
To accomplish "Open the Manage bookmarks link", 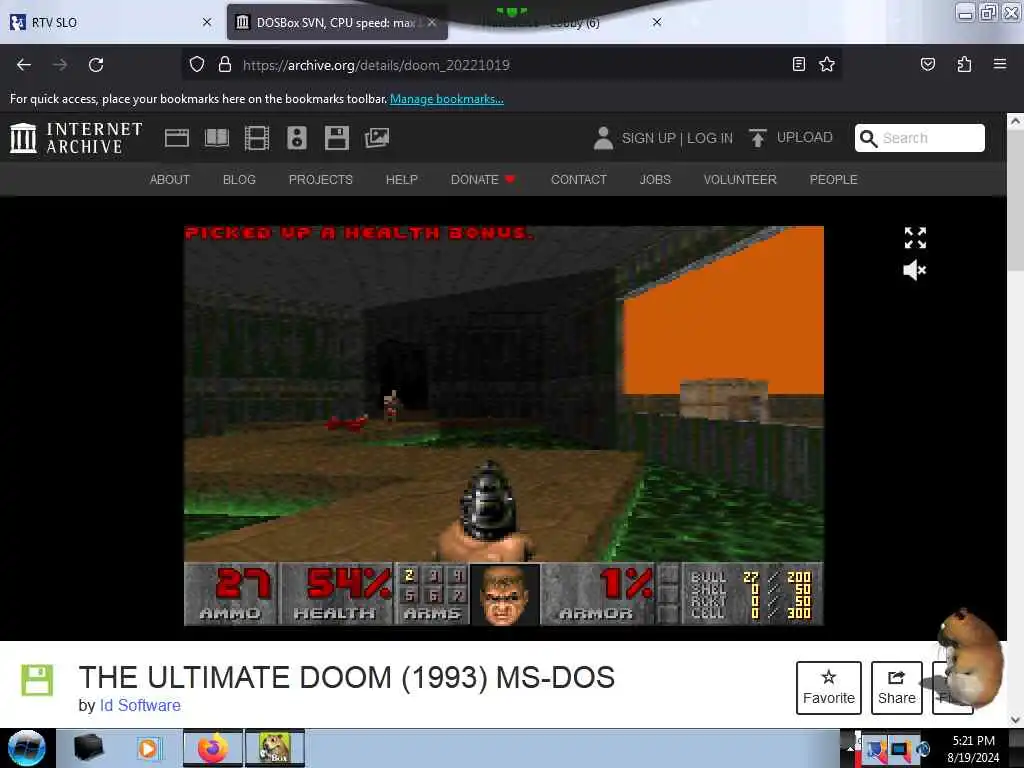I will pyautogui.click(x=447, y=99).
